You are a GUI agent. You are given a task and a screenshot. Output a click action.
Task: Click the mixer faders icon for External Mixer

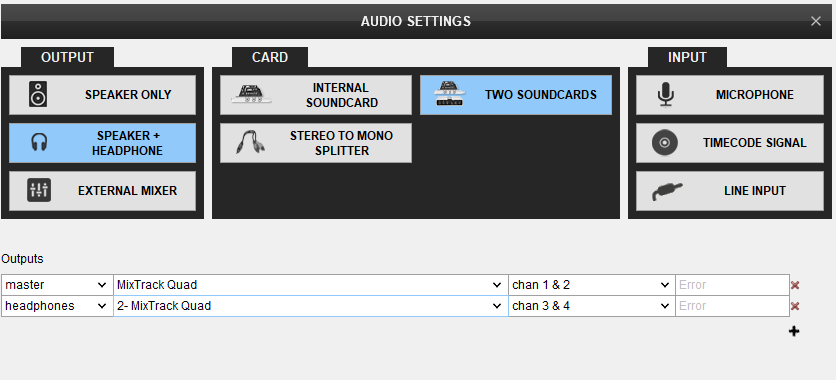pos(39,190)
